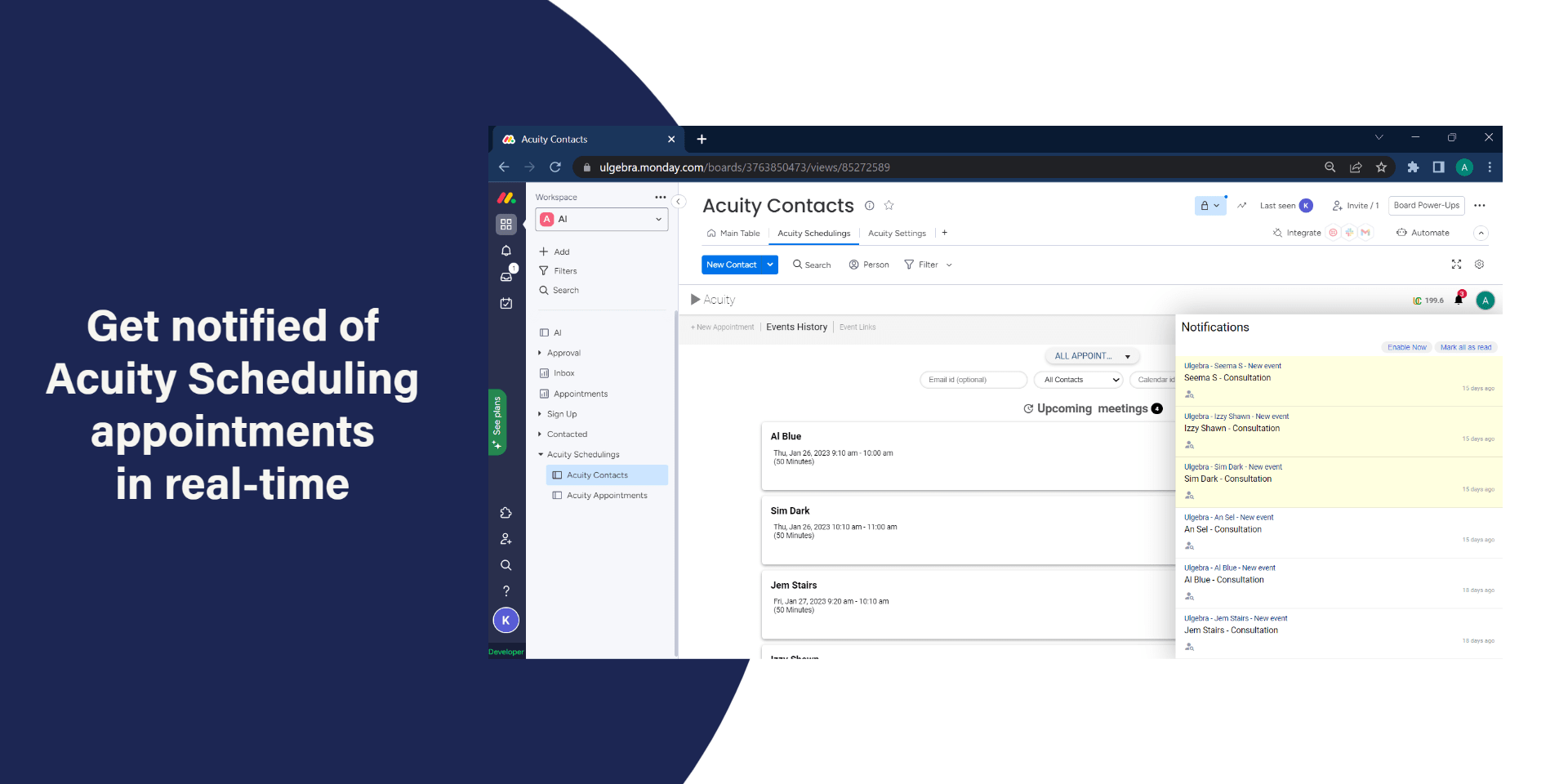
Task: Open board activity trend icon
Action: pos(1242,206)
